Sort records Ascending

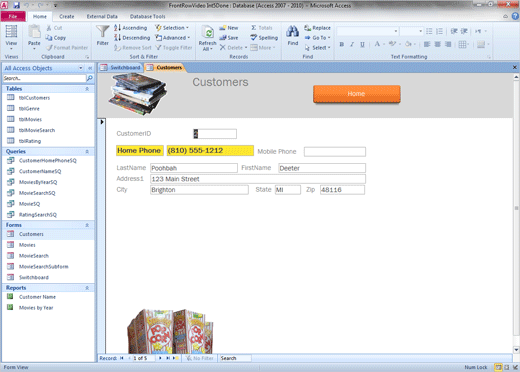[x=130, y=28]
